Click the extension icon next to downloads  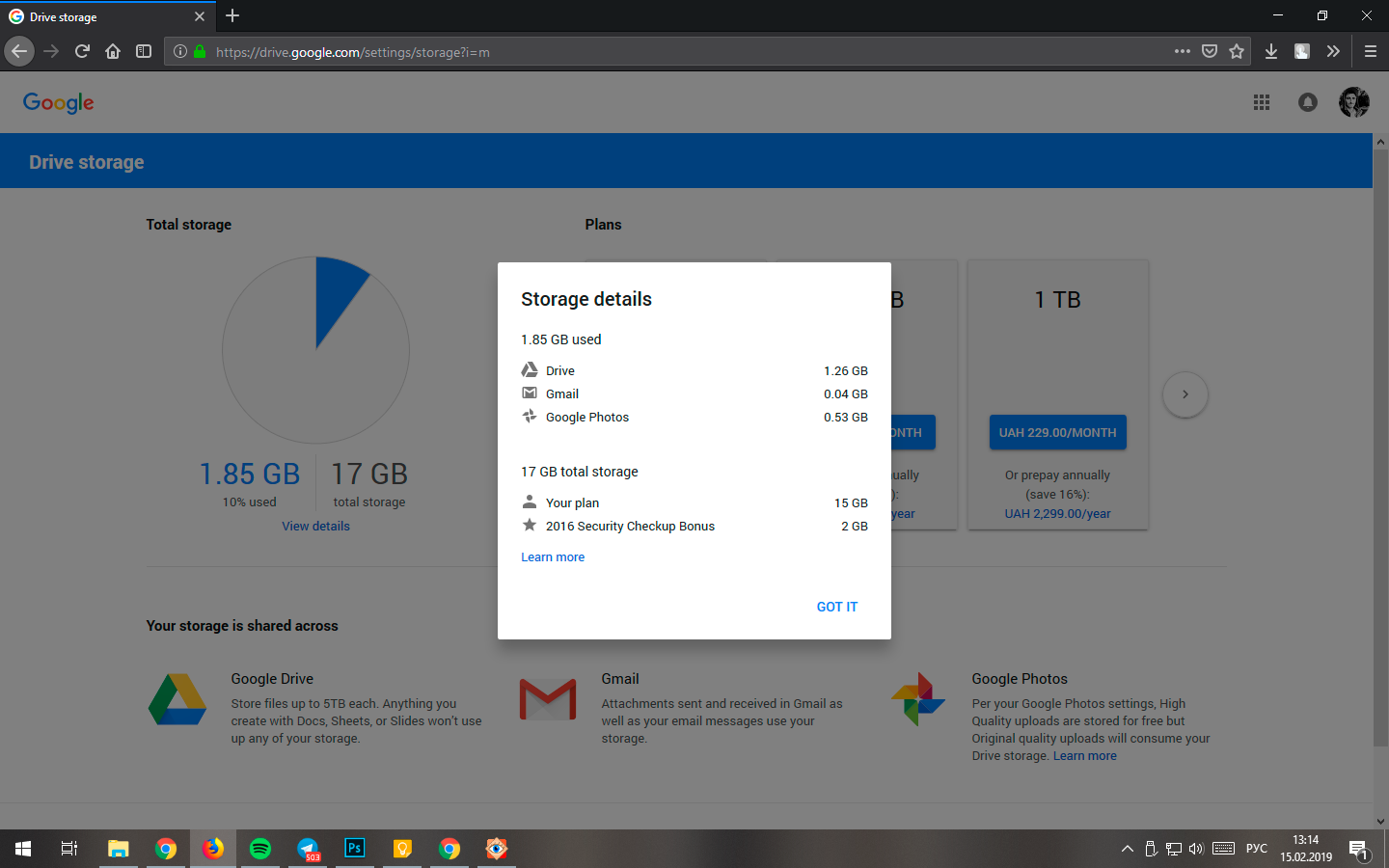tap(1302, 51)
